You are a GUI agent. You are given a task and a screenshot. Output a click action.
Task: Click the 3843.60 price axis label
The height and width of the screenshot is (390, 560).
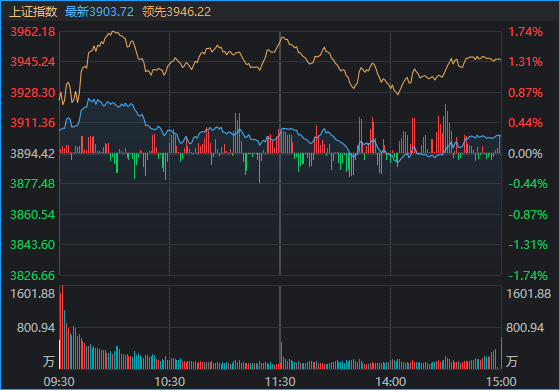click(x=33, y=245)
